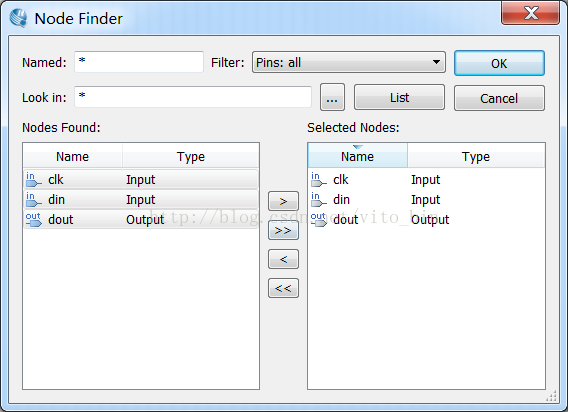Remove all nodes with the << button
Viewport: 568px width, 412px height.
point(283,288)
